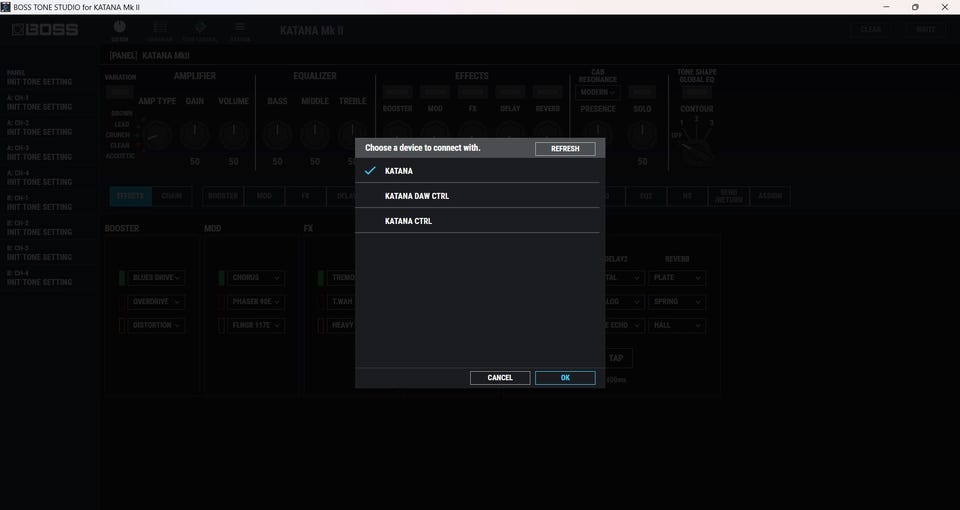Open the Tone Central icon
Viewport: 960px width, 510px height.
point(200,31)
